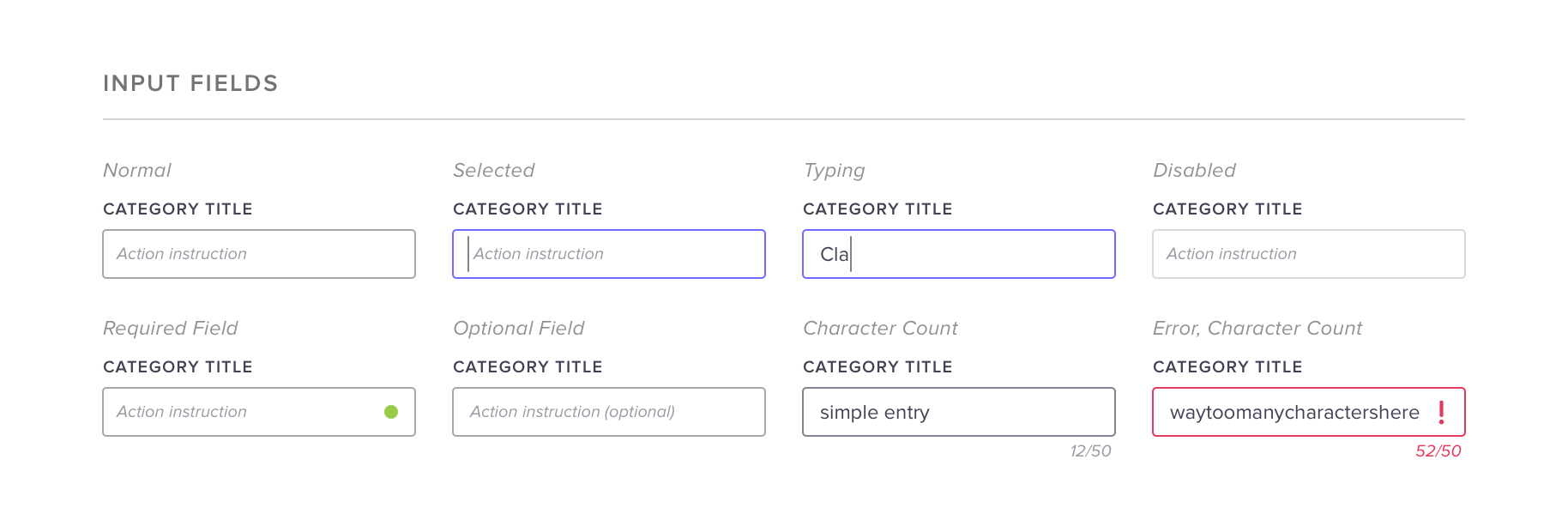Viewport: 1568px width, 532px height.
Task: Click the Selected state input field
Action: click(x=609, y=254)
